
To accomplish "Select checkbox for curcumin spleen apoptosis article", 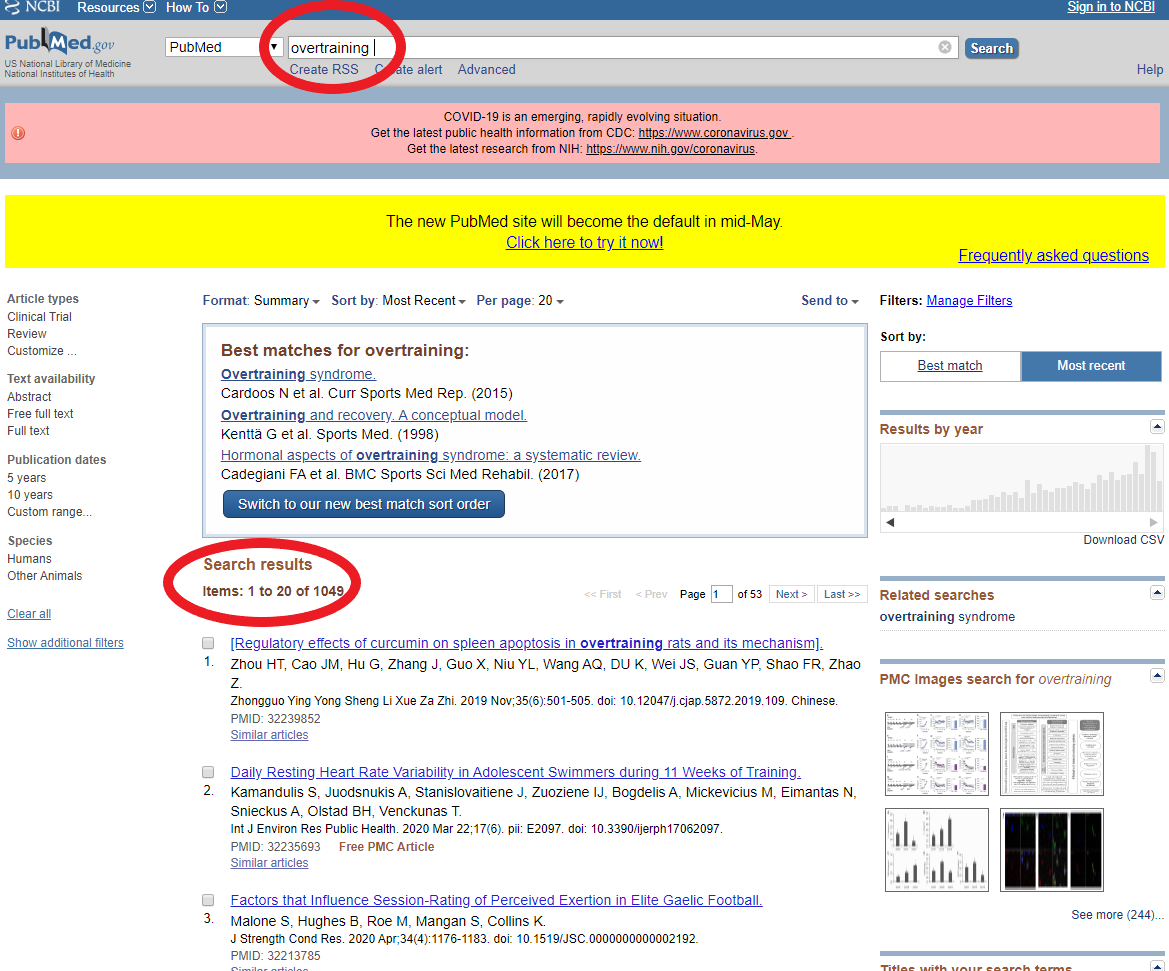I will point(208,643).
